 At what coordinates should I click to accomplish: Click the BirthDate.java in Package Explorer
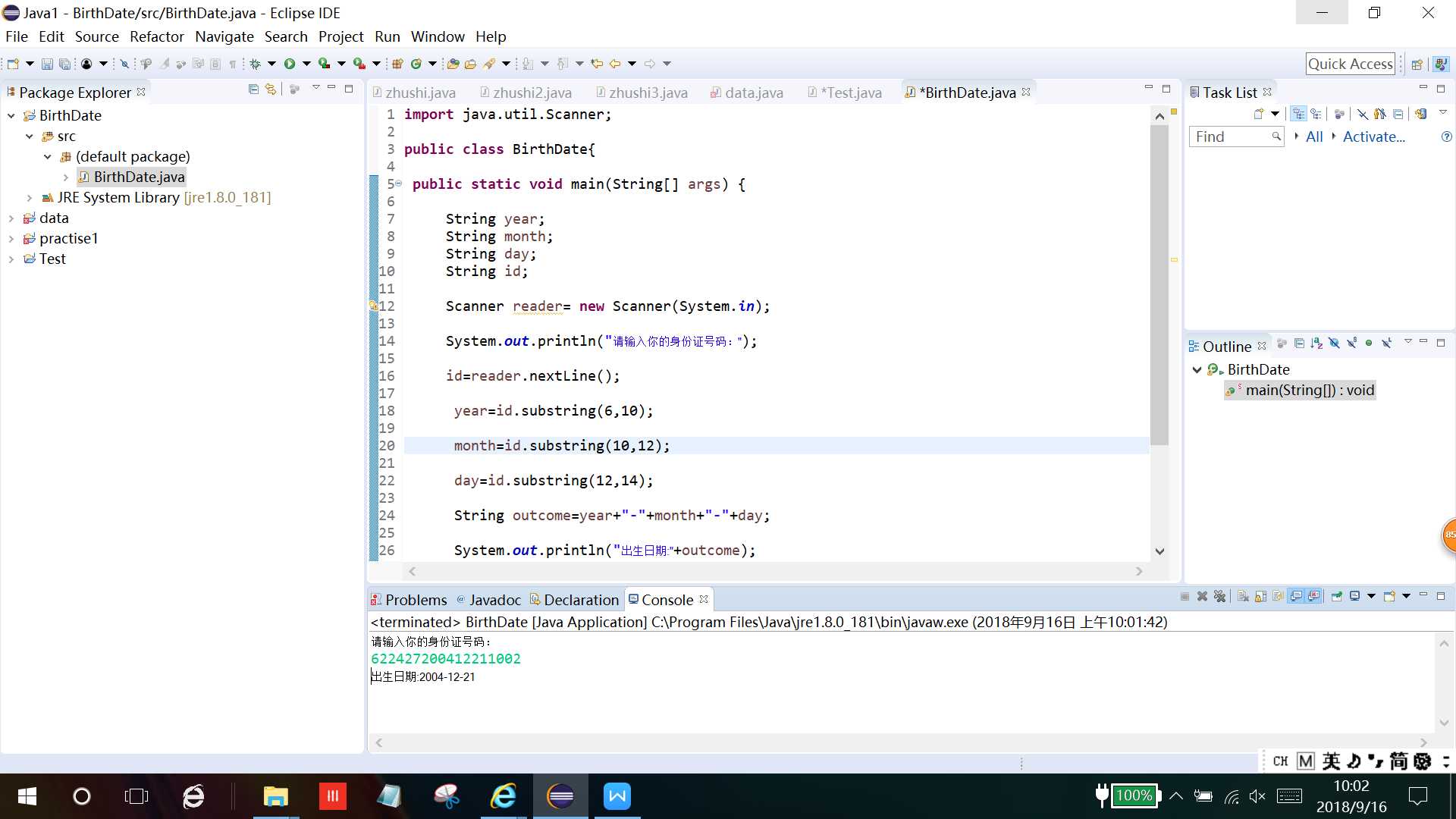pos(140,177)
